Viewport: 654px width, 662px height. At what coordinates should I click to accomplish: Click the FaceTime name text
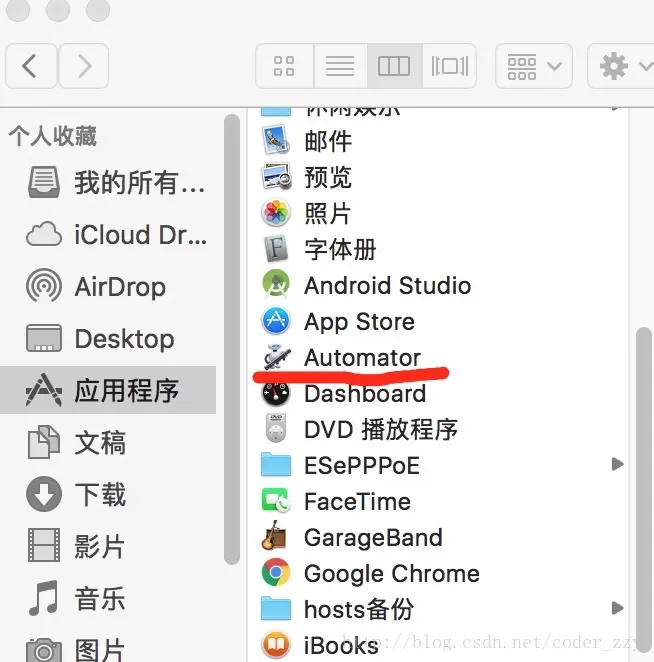[357, 502]
